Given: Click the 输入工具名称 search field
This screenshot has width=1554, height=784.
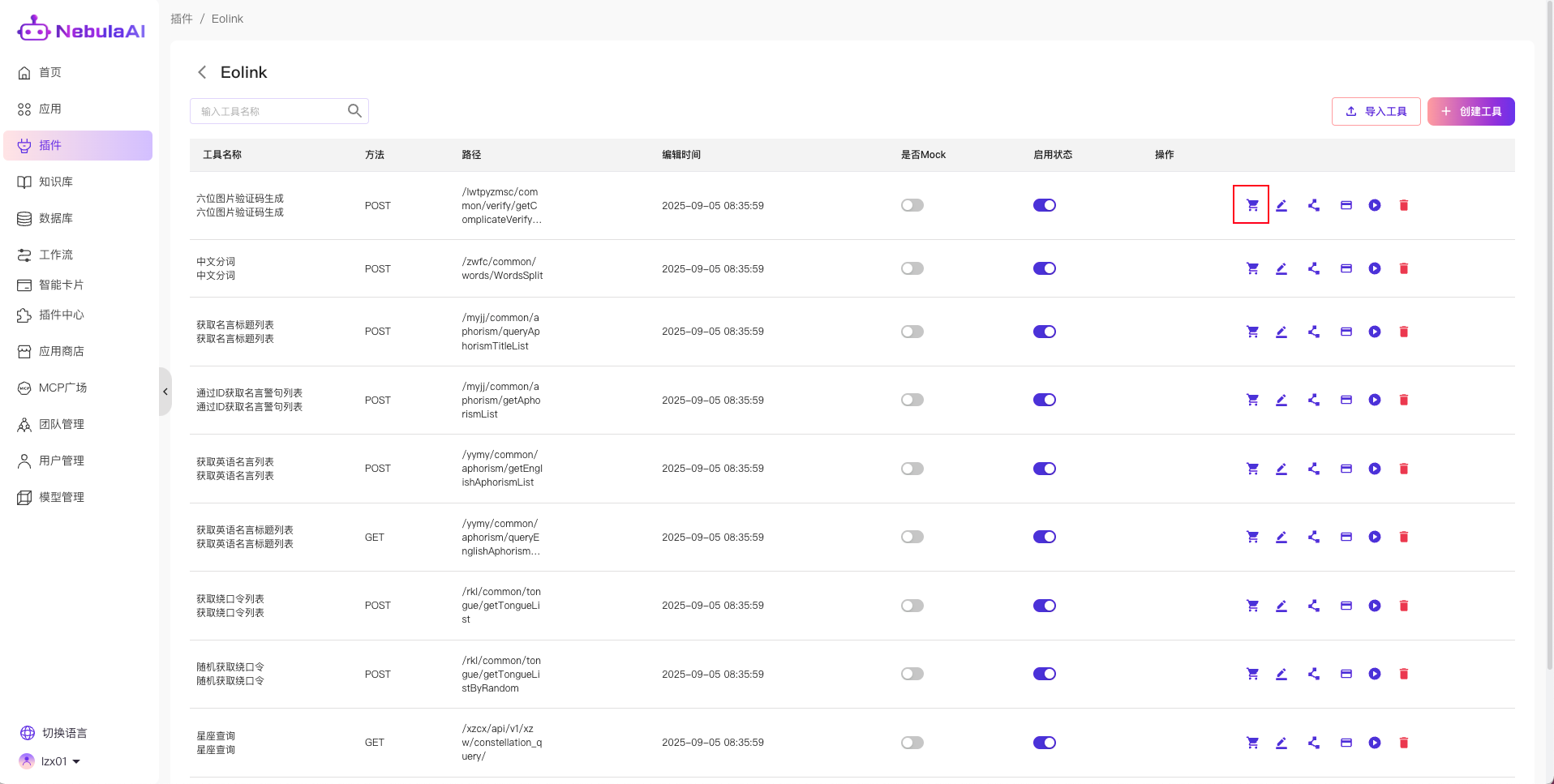Looking at the screenshot, I should pos(279,111).
